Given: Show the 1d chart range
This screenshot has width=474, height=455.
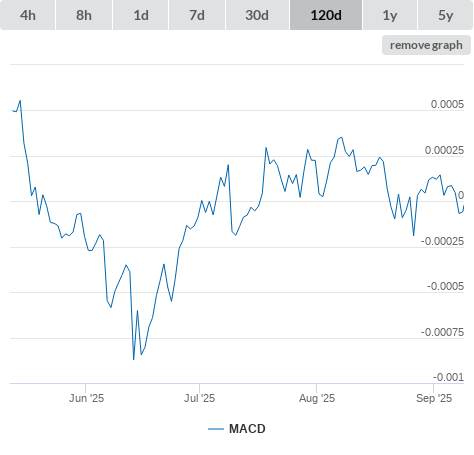Looking at the screenshot, I should [141, 15].
